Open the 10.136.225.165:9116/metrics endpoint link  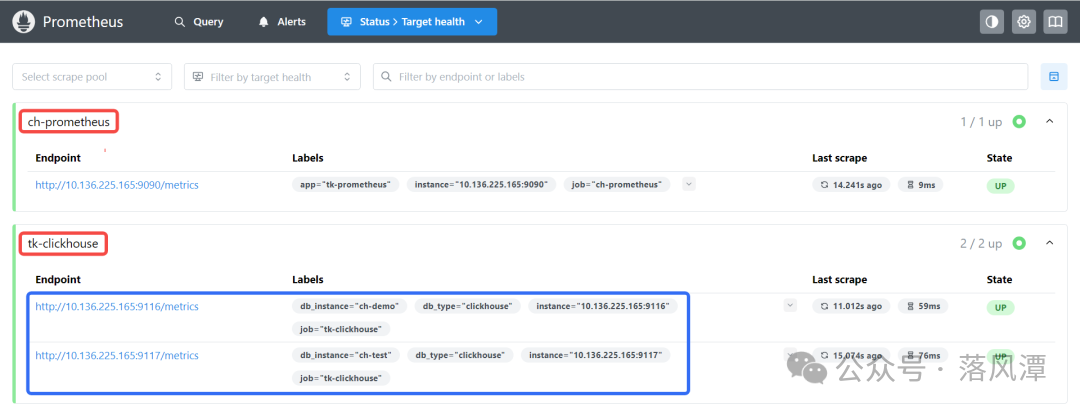tap(117, 306)
